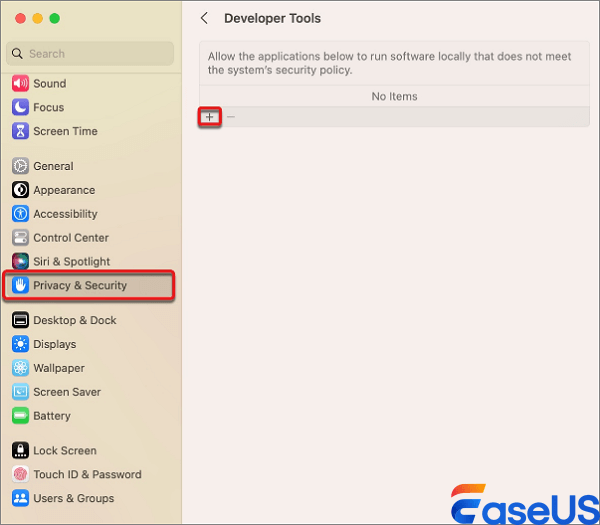Viewport: 600px width, 525px height.
Task: Click the minus remove button
Action: coord(231,117)
